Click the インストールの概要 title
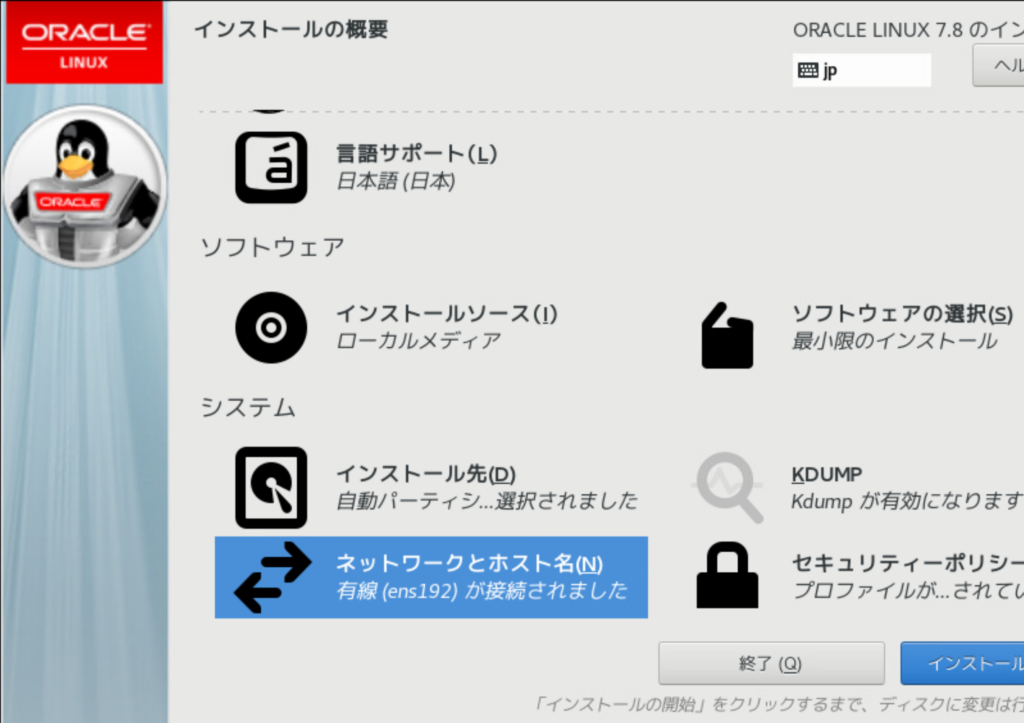 click(x=291, y=29)
